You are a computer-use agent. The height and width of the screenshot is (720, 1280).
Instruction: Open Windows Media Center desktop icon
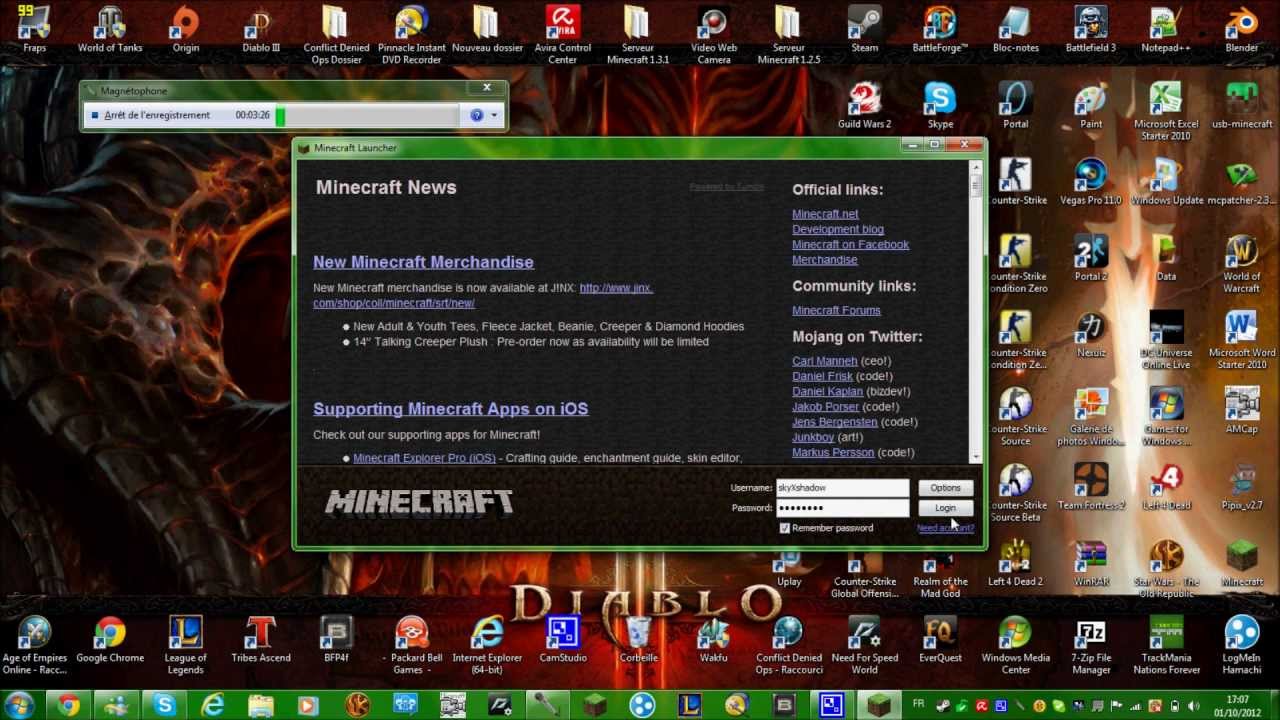[x=1016, y=646]
